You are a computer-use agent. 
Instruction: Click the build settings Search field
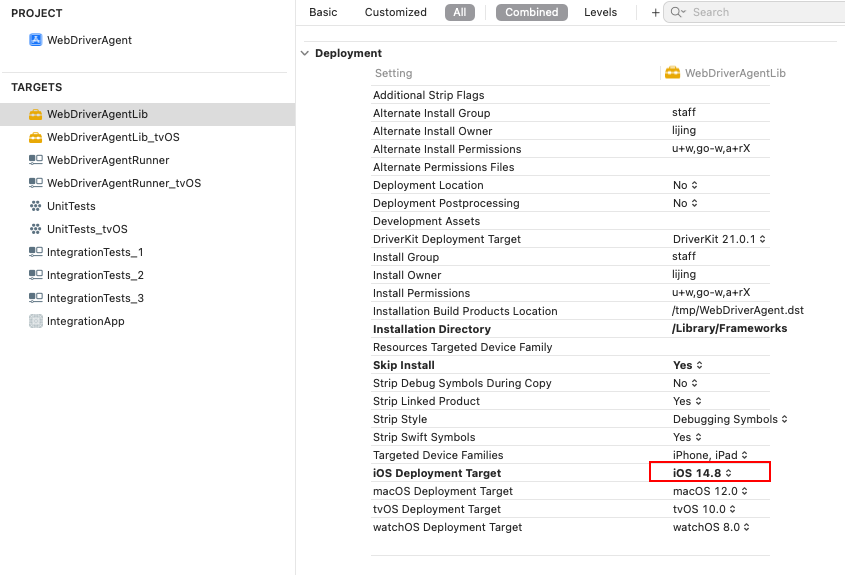pyautogui.click(x=760, y=12)
